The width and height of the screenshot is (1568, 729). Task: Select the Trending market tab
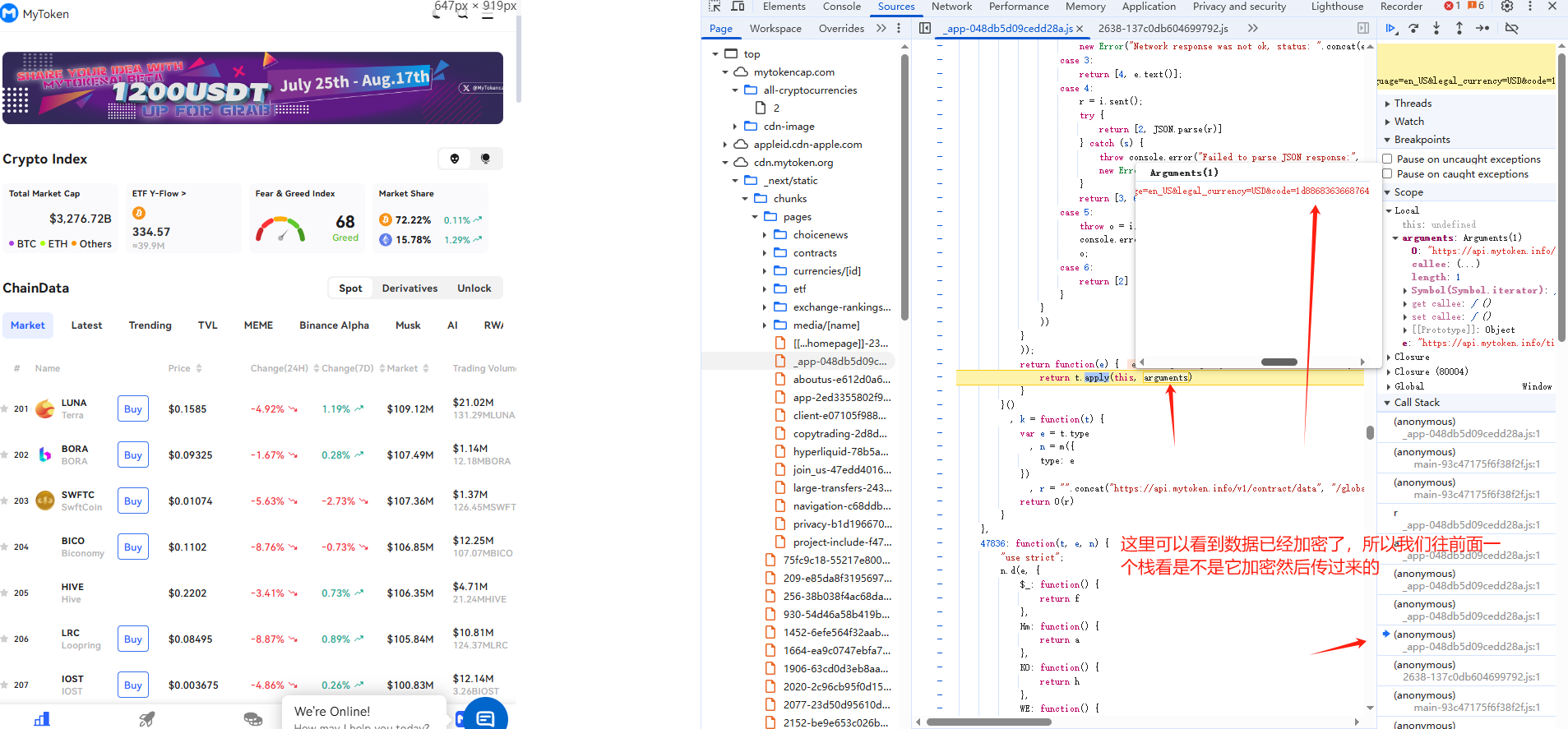coord(150,325)
